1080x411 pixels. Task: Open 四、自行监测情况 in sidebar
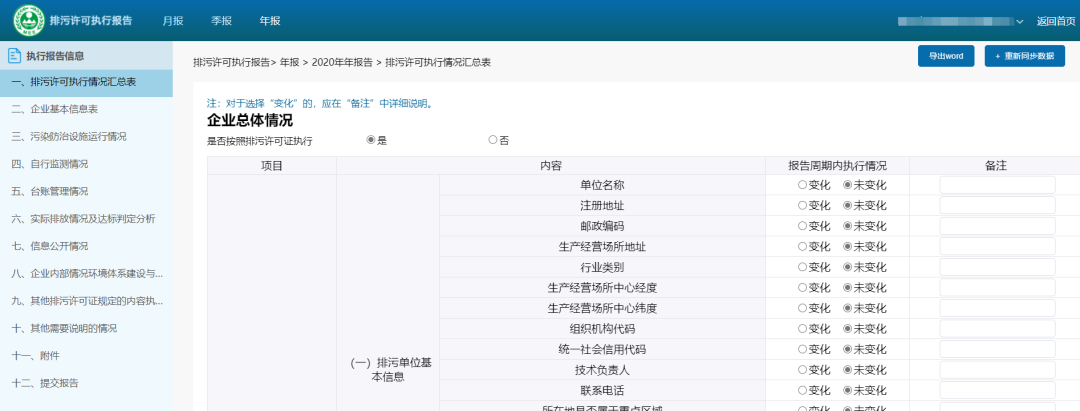(x=50, y=164)
